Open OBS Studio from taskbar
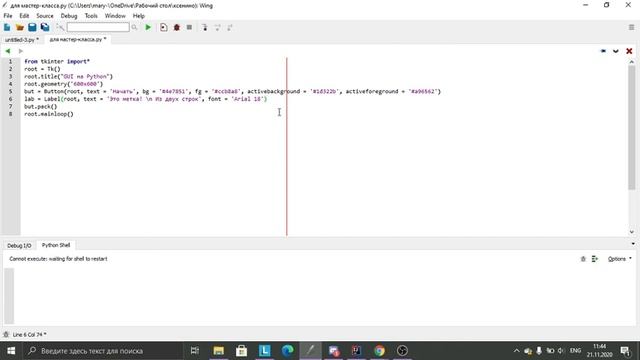This screenshot has height=360, width=640. (x=402, y=351)
